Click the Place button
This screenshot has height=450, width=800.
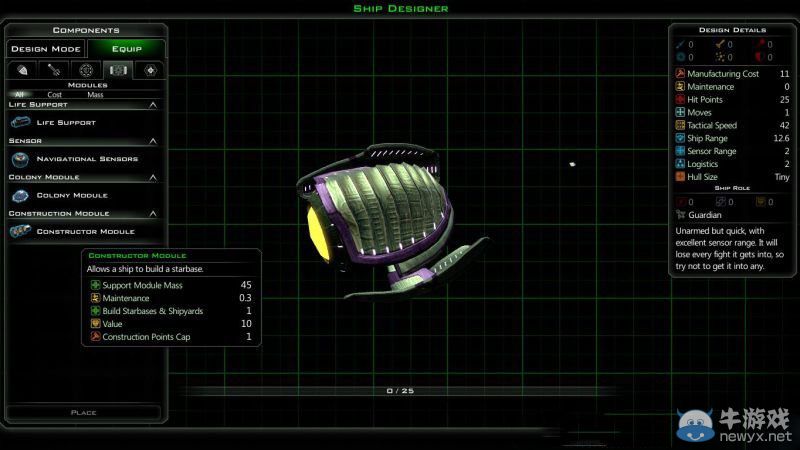(84, 412)
